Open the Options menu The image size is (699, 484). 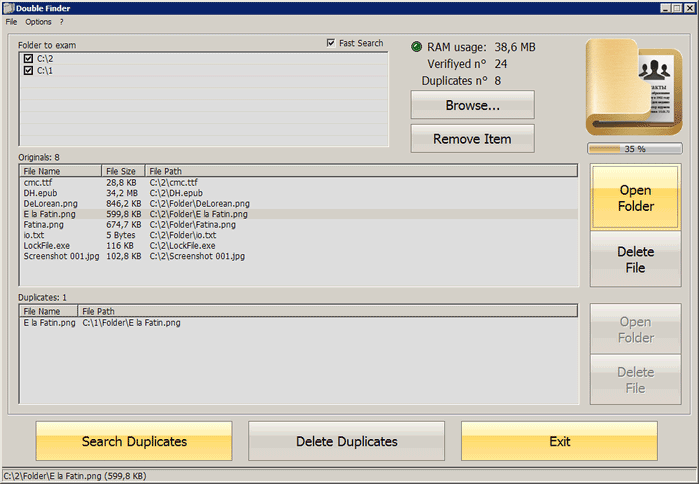[x=38, y=21]
